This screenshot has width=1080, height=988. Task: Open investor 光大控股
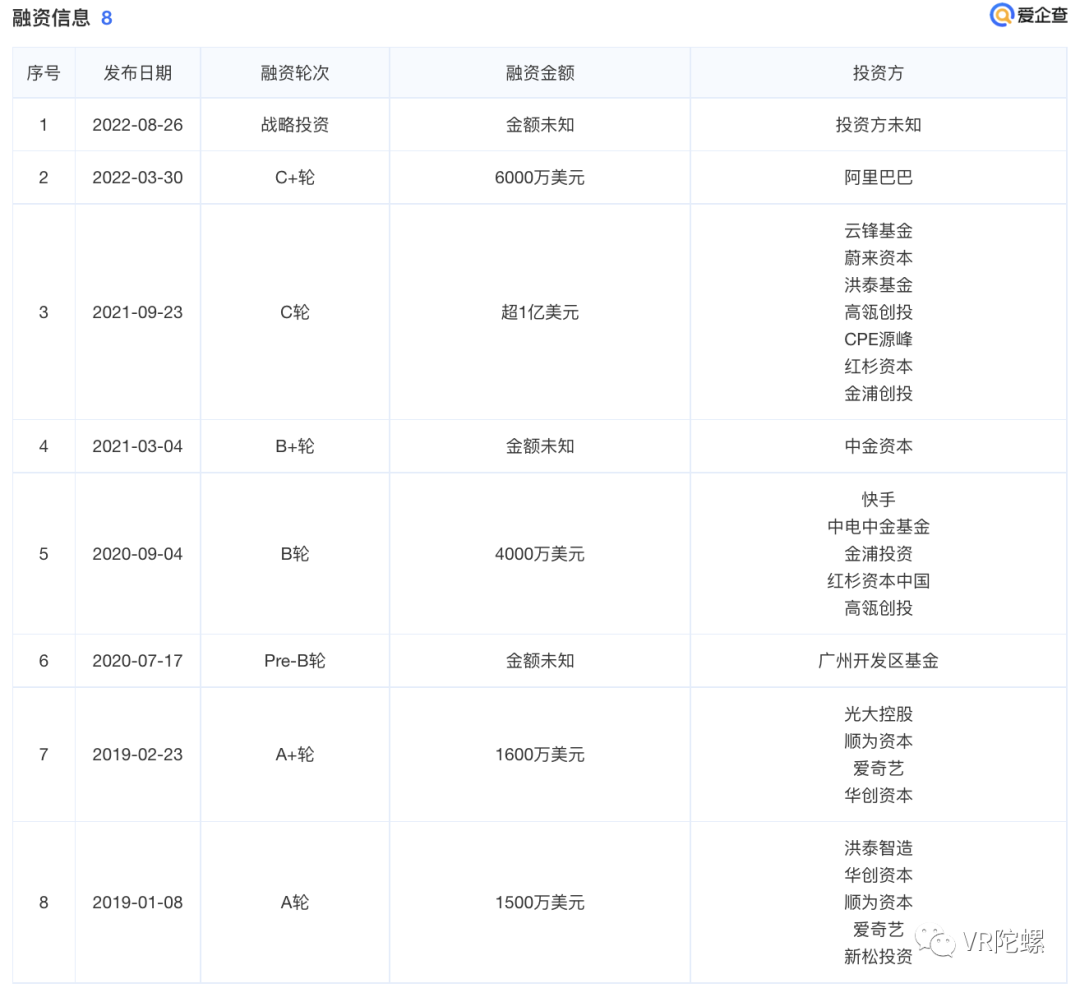(x=878, y=714)
